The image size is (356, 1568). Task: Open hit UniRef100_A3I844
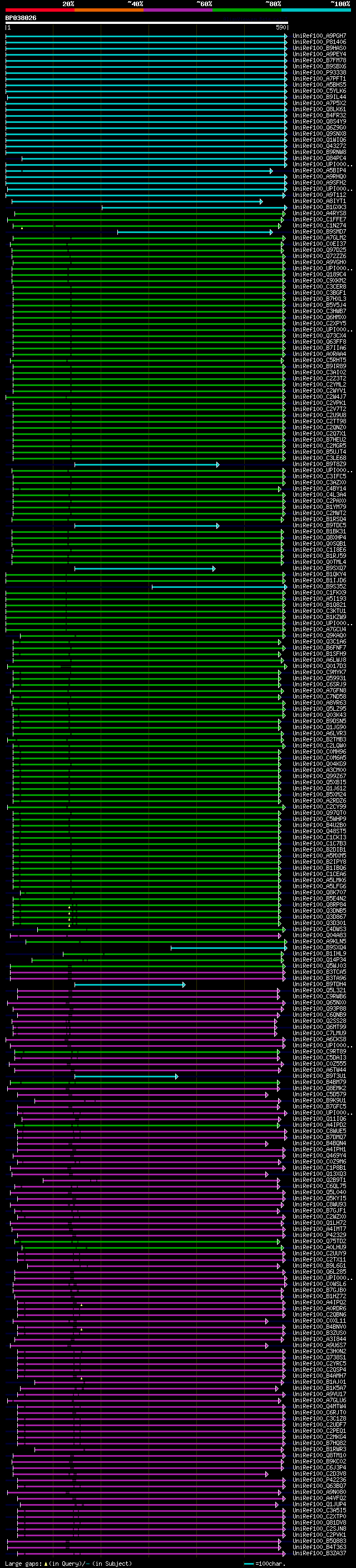coord(319,1339)
